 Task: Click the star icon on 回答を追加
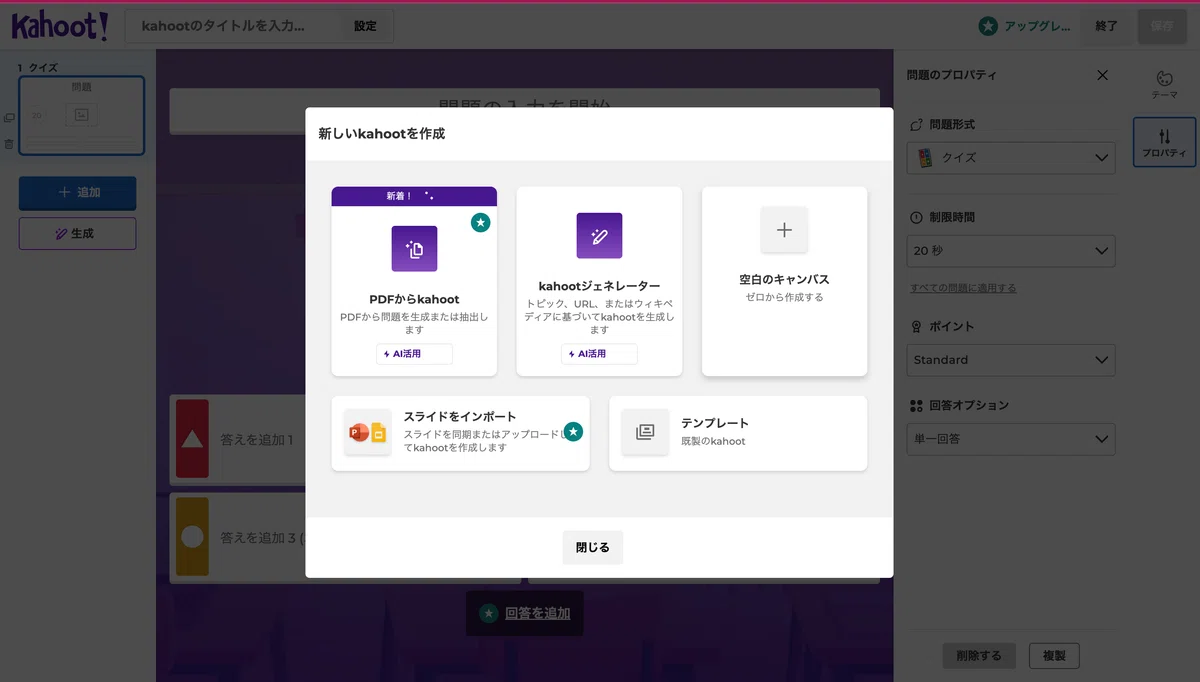pos(488,614)
